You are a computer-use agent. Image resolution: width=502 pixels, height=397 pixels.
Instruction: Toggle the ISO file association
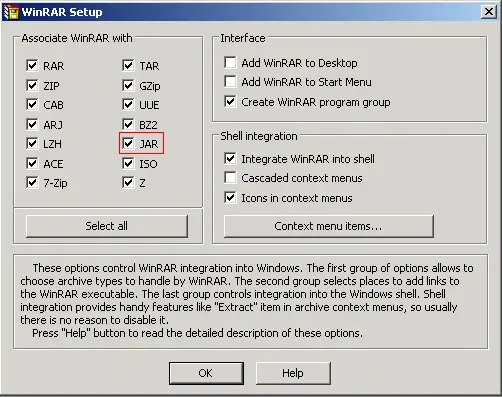click(128, 163)
